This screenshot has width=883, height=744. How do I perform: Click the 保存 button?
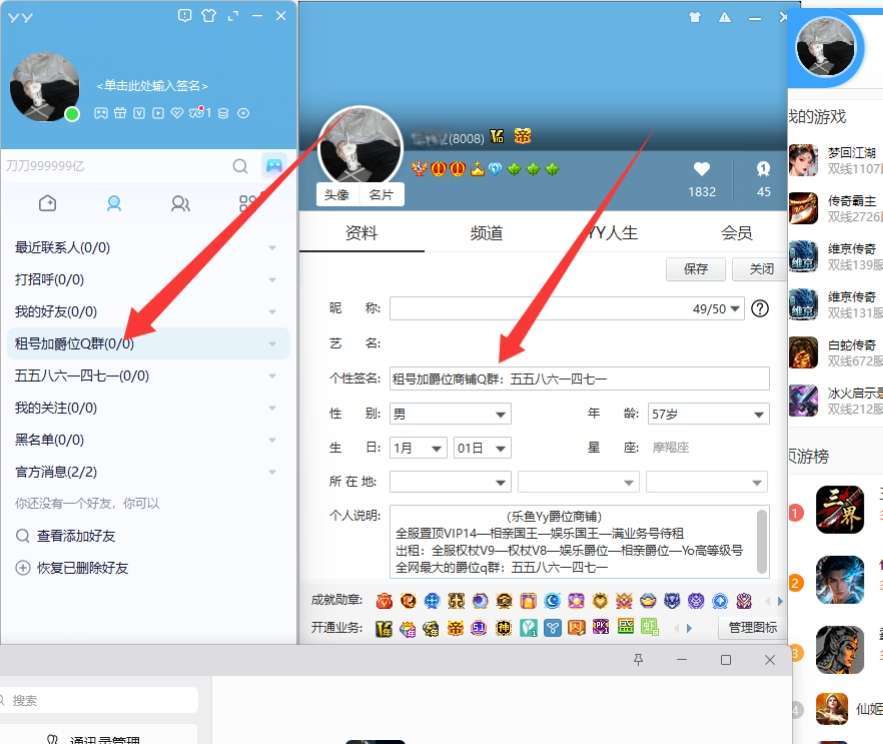(695, 269)
